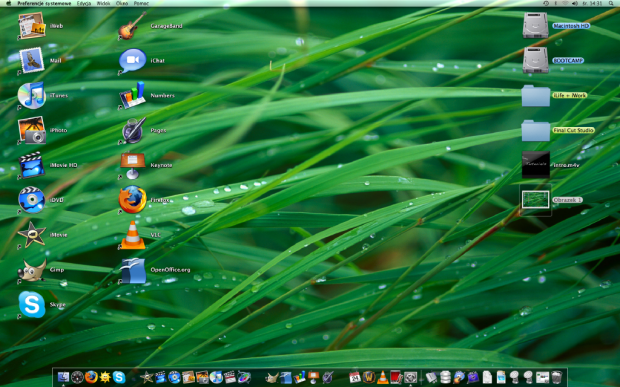Click the clock in menu bar
Screen dimensions: 620x387
pos(592,3)
